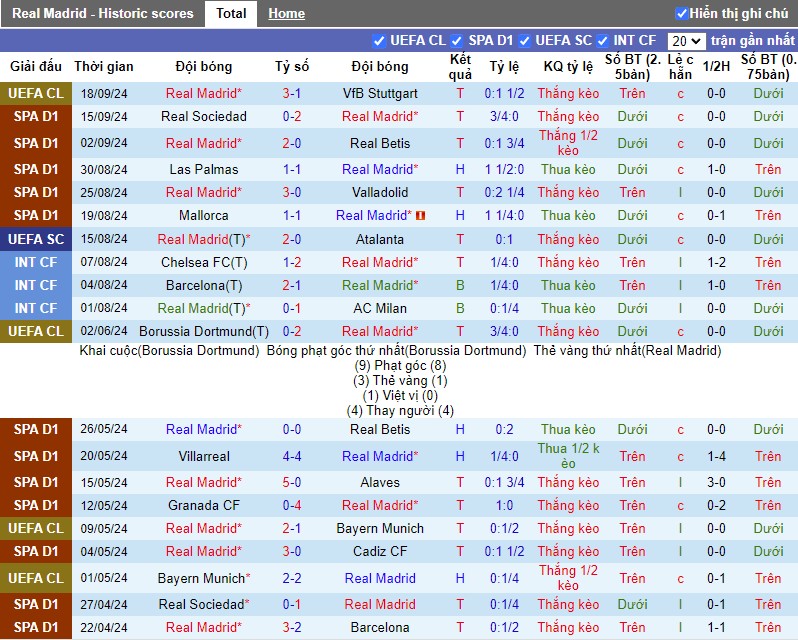Uncheck the INT CF filter checkbox
Image resolution: width=798 pixels, height=640 pixels.
[602, 41]
